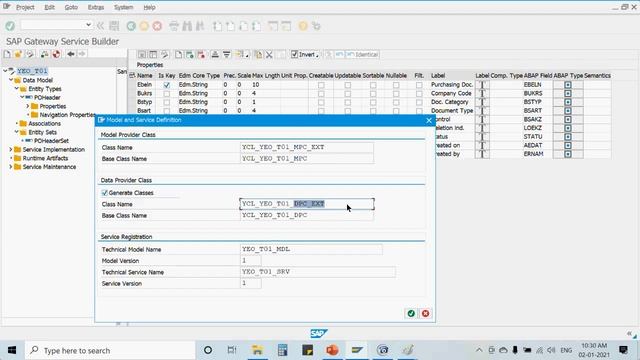The image size is (640, 360).
Task: Open the System menu
Action: pos(123,7)
